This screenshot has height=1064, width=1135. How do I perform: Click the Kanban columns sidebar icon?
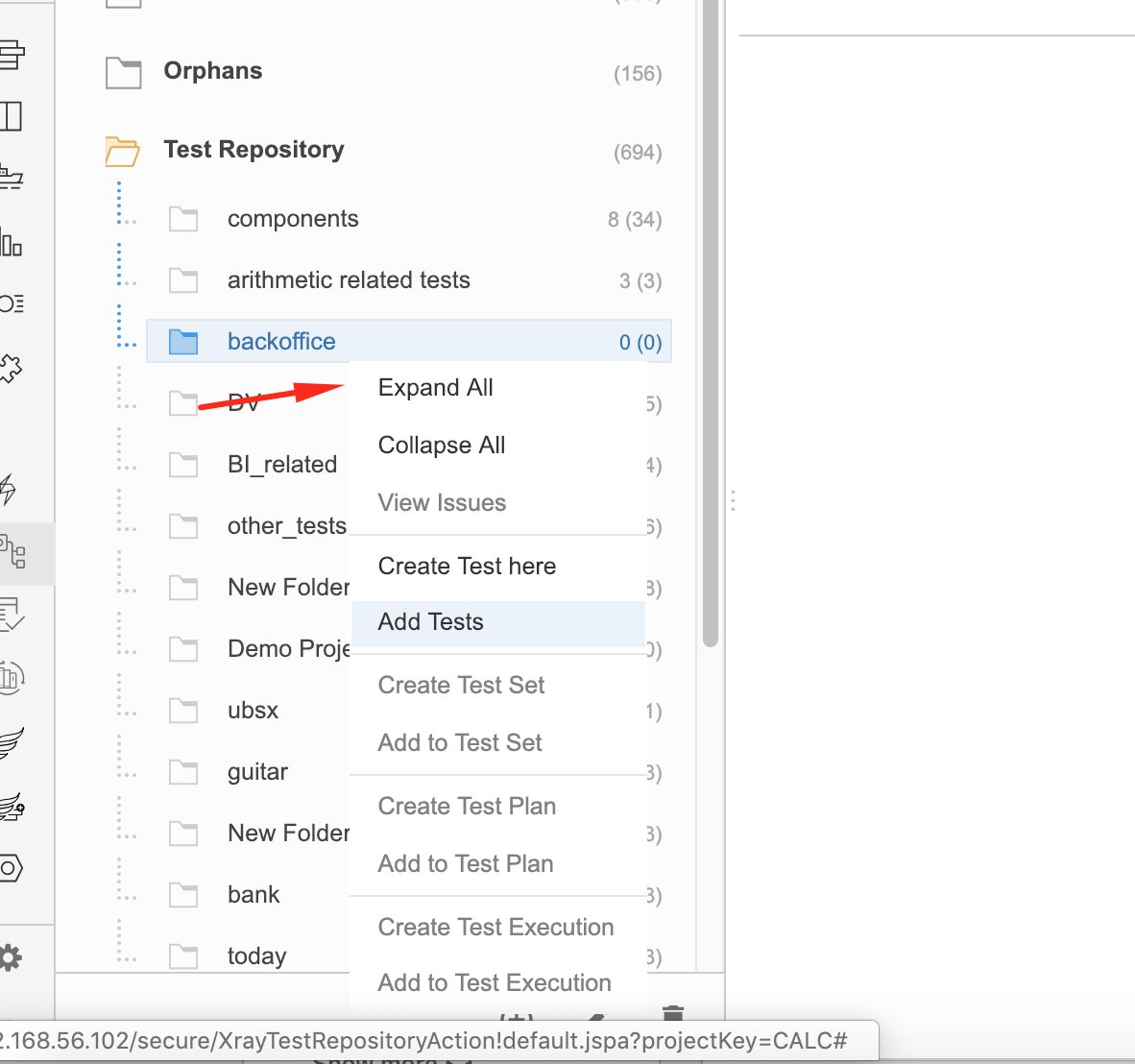12,115
